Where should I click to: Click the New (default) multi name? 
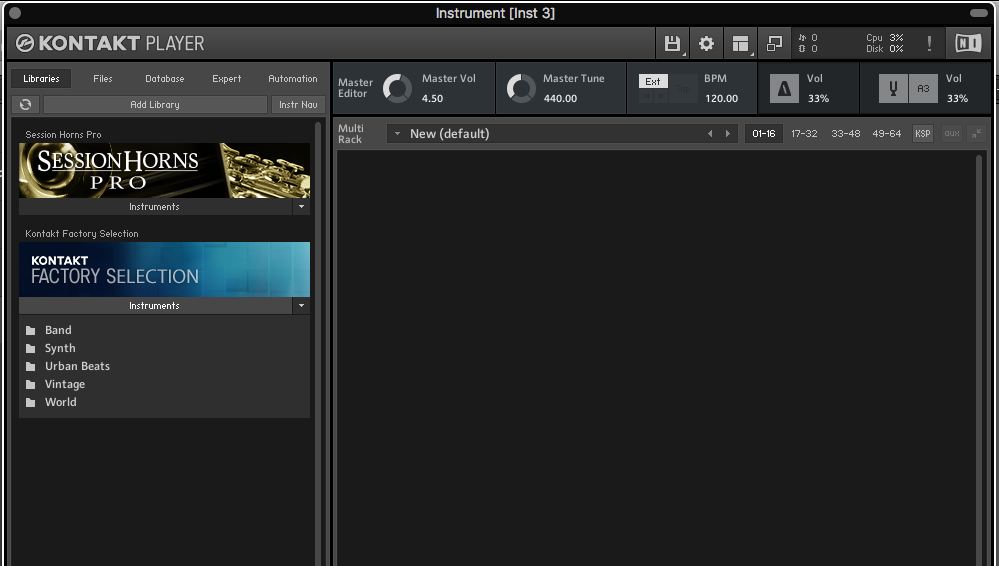(449, 134)
